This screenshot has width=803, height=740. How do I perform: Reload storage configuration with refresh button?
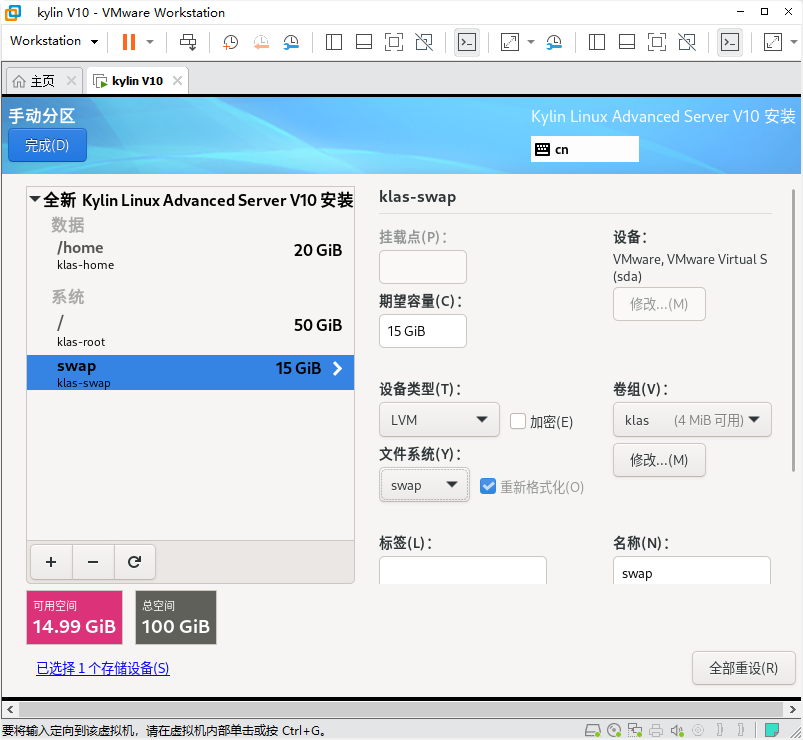click(135, 562)
